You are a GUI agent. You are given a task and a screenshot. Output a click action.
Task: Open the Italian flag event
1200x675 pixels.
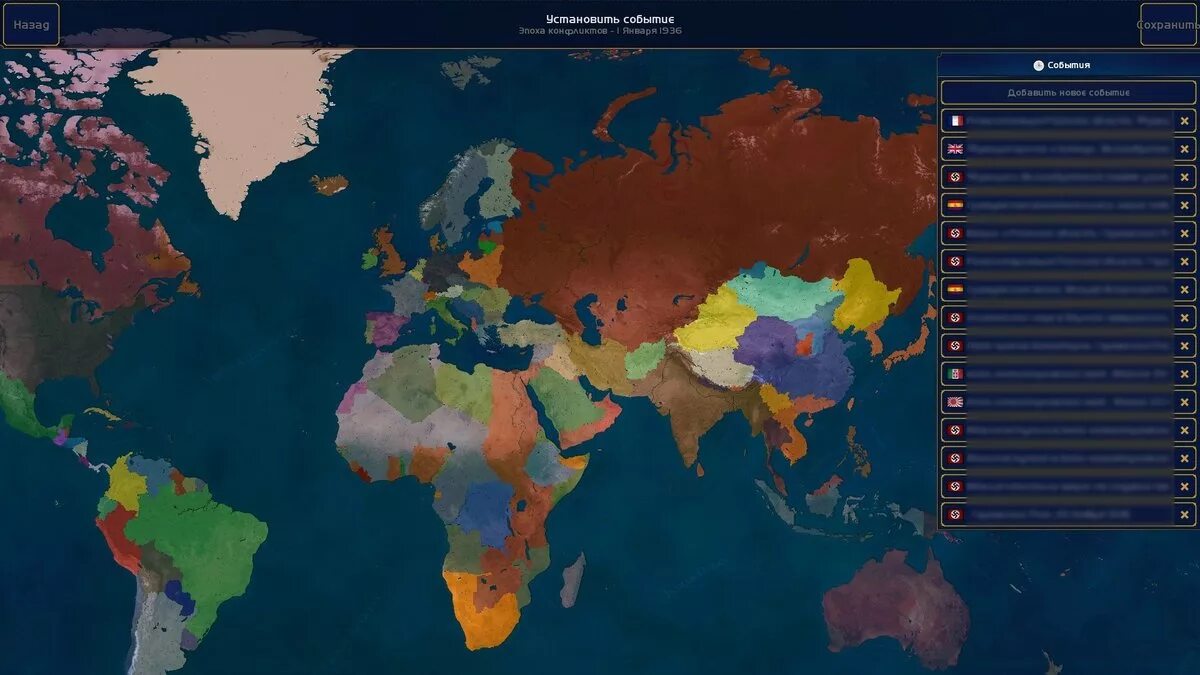coord(1057,374)
